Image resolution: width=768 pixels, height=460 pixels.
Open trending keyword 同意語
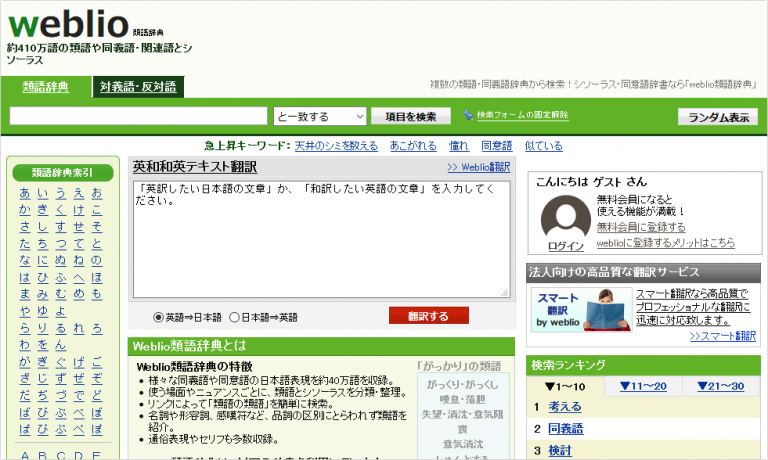tap(497, 145)
